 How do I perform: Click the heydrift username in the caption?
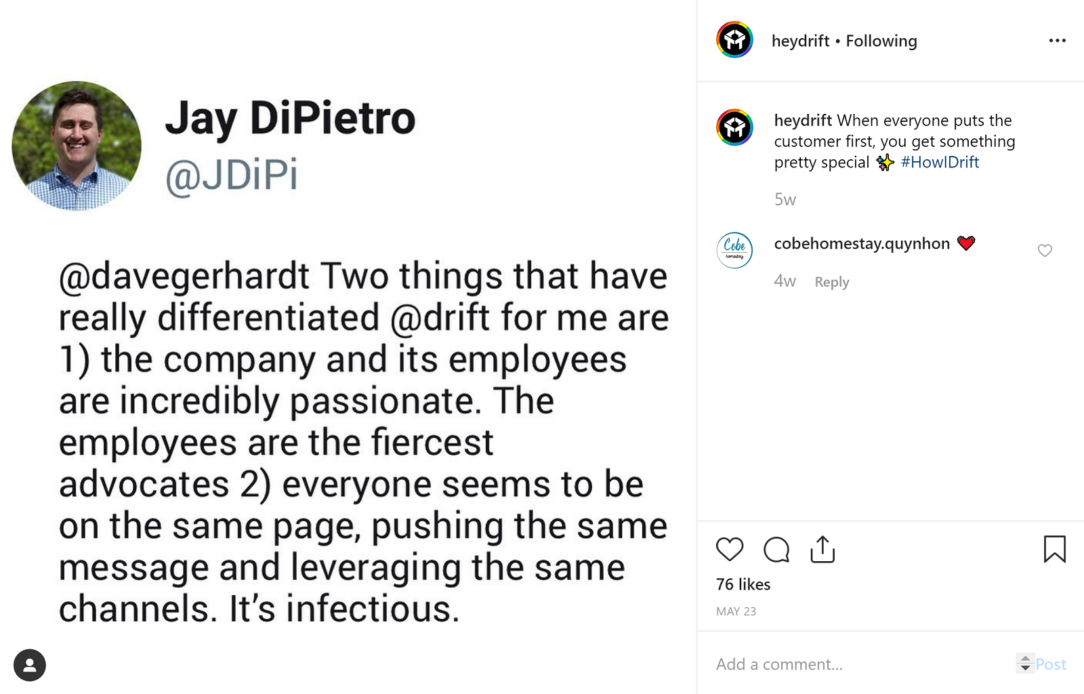805,119
